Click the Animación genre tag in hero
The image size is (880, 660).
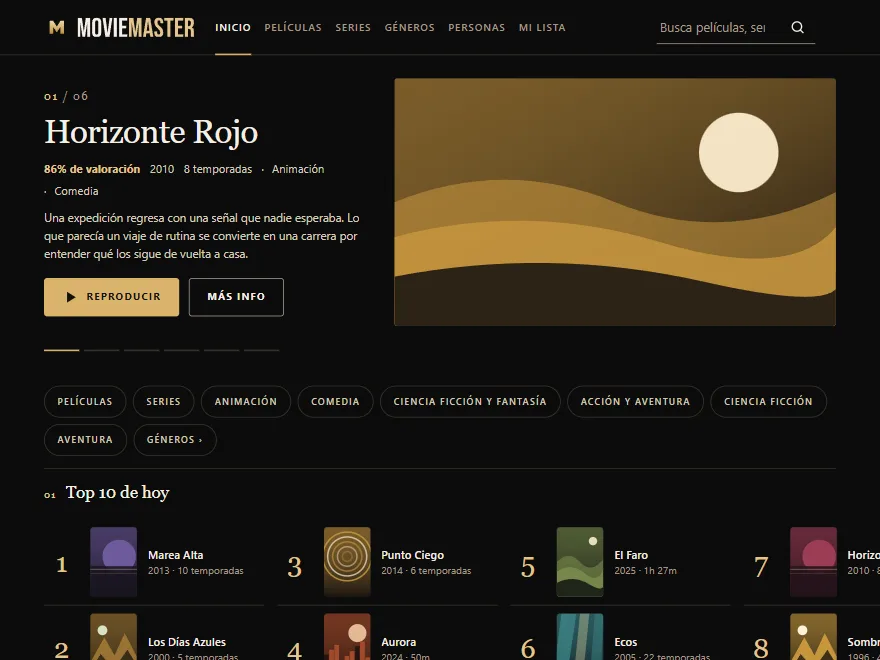(298, 169)
